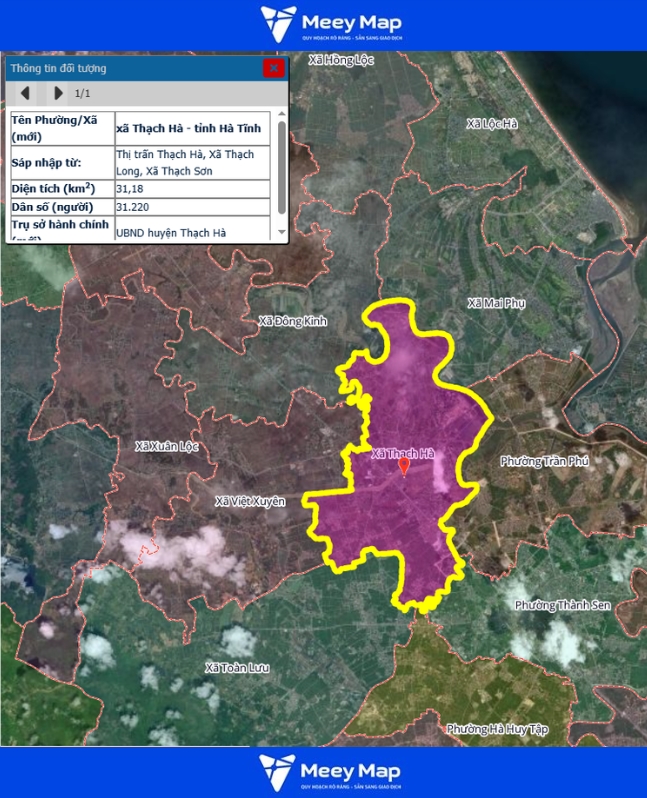Click the Xã Mai Phụ label on map
The width and height of the screenshot is (647, 798).
point(496,303)
